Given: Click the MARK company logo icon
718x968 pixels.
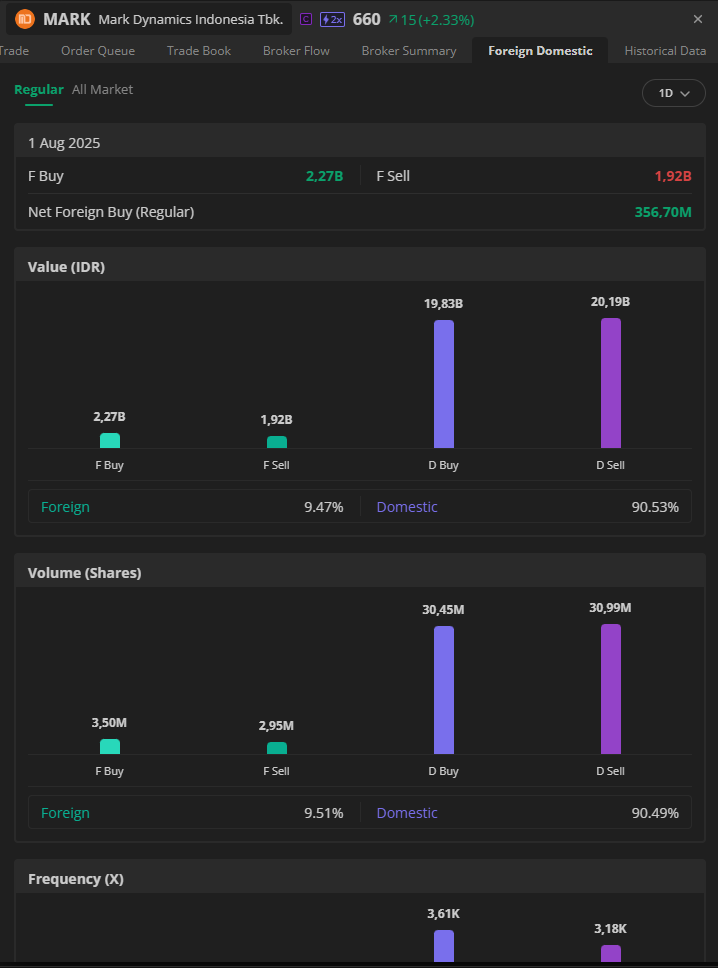Looking at the screenshot, I should pyautogui.click(x=25, y=19).
